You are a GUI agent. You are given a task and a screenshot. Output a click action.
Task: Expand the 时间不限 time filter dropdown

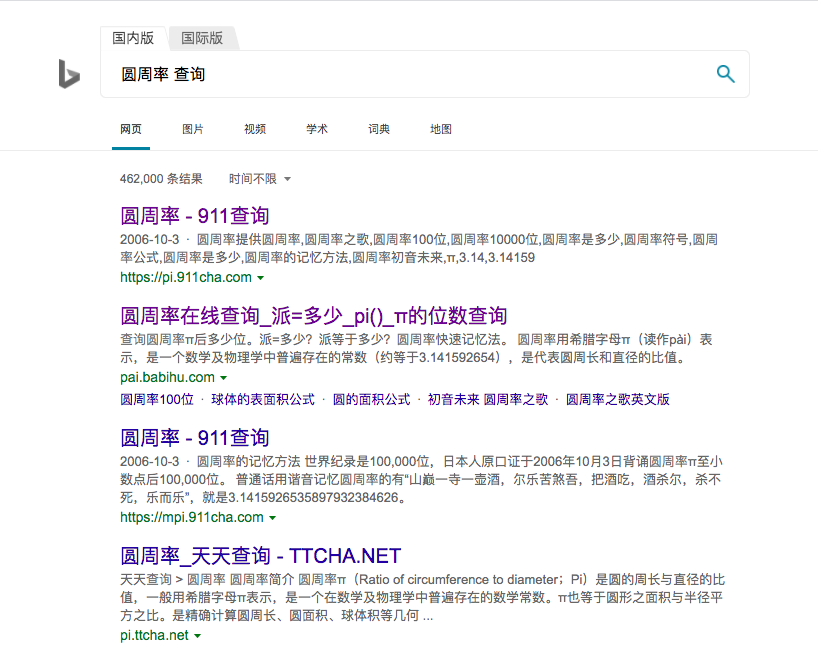(260, 179)
